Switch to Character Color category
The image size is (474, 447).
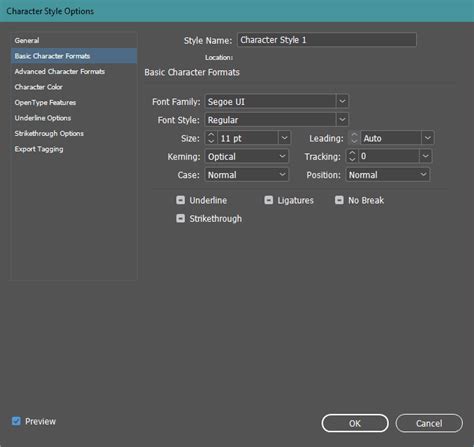tap(74, 87)
